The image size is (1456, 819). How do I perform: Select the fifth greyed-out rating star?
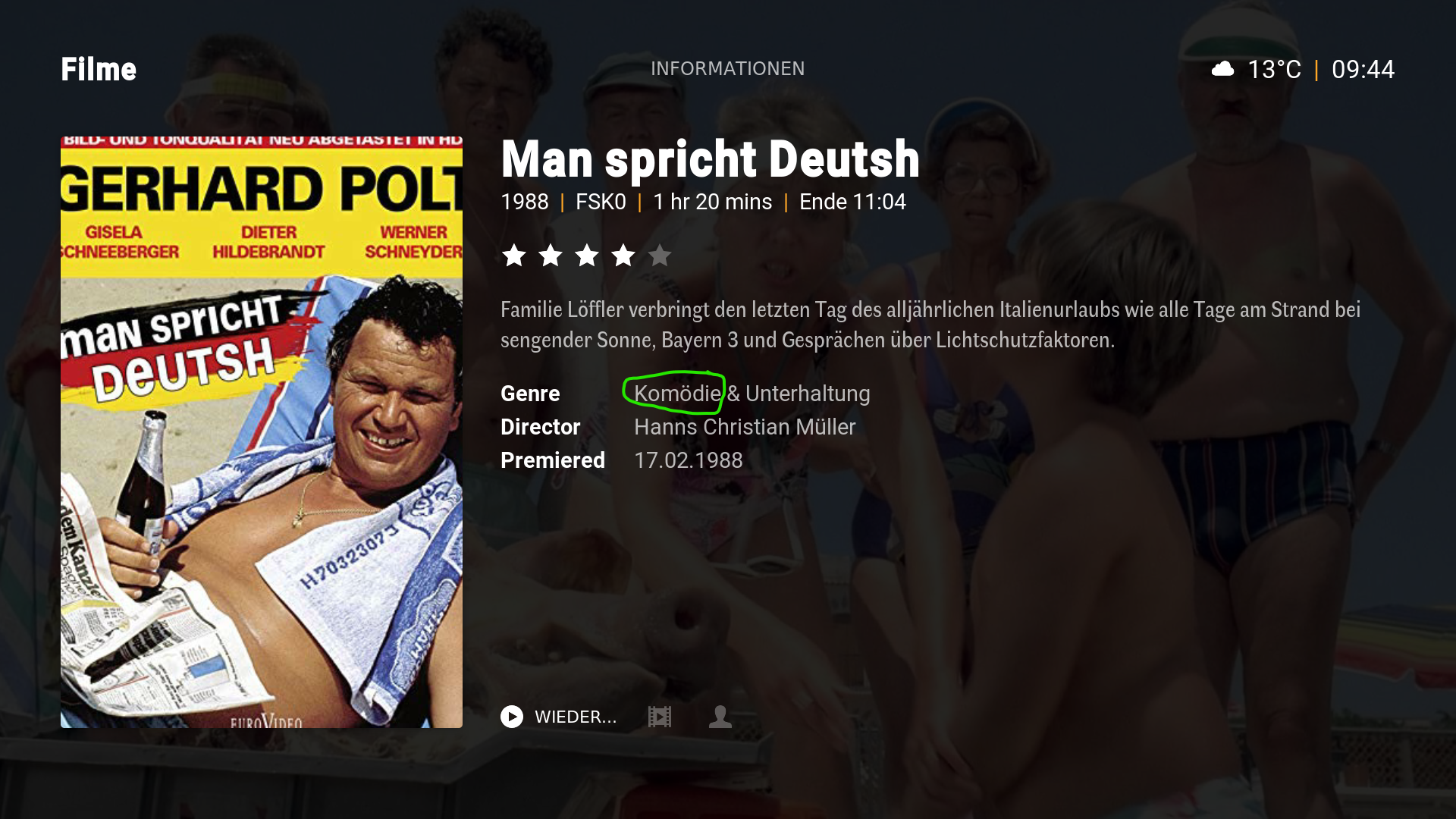point(660,256)
